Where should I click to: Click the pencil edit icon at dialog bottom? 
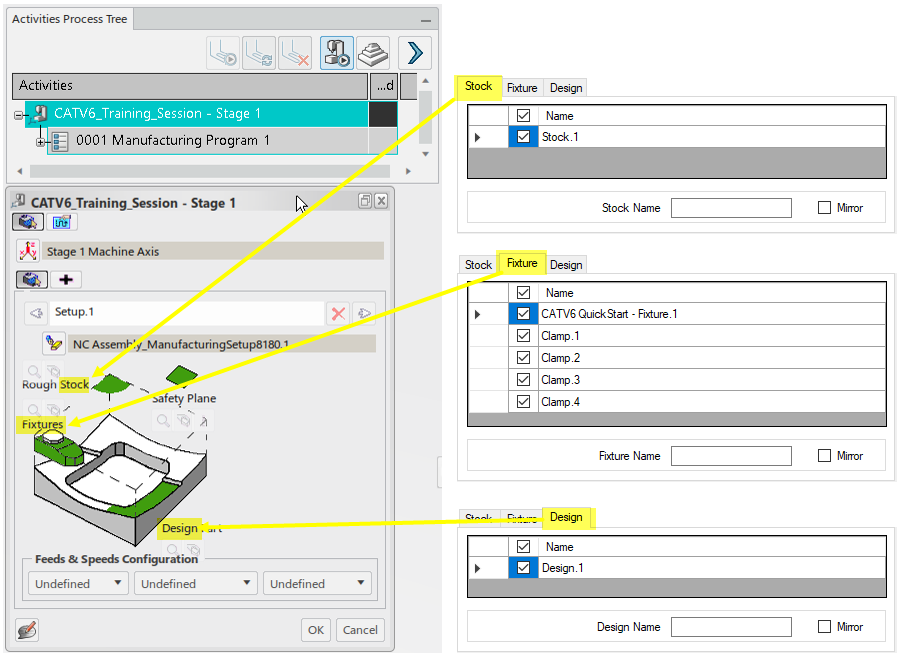[x=27, y=630]
